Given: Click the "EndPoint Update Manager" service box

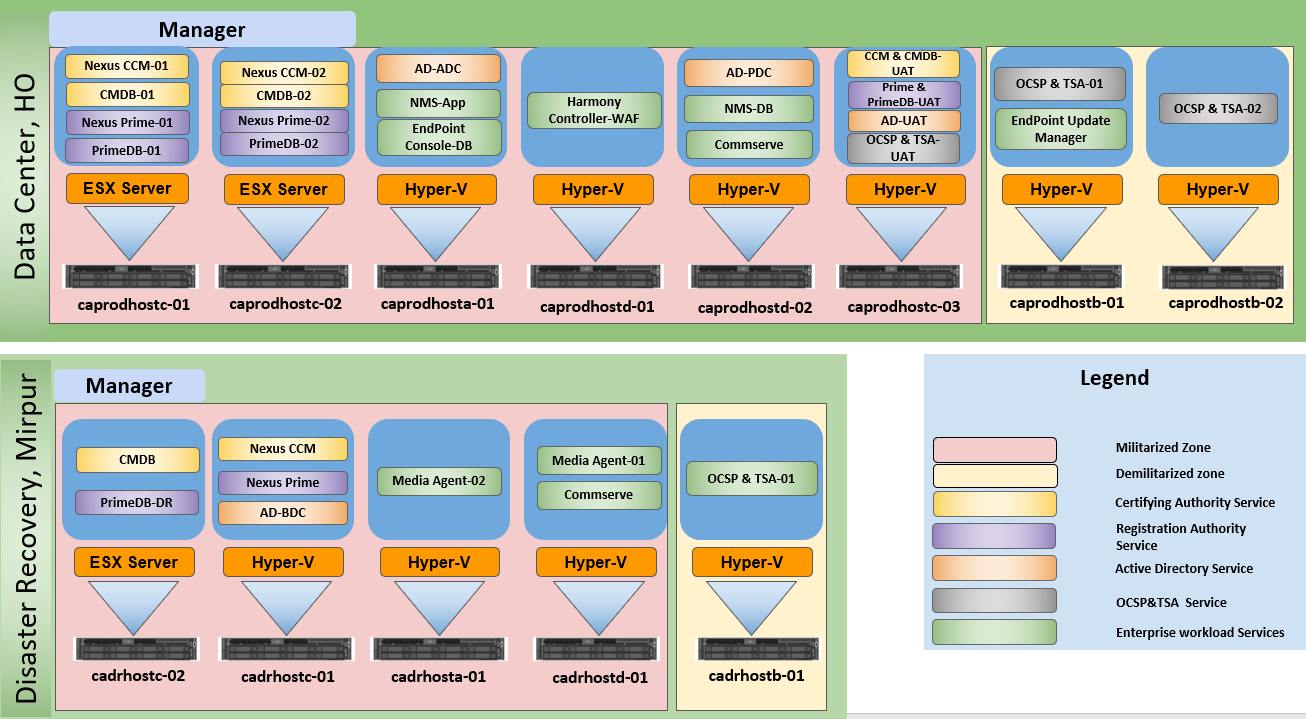Looking at the screenshot, I should (1060, 129).
